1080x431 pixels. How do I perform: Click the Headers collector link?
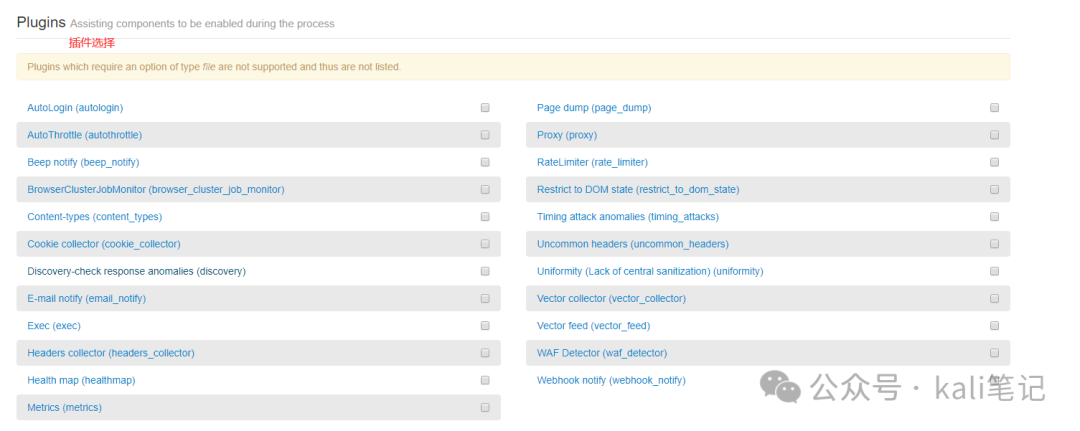click(110, 353)
